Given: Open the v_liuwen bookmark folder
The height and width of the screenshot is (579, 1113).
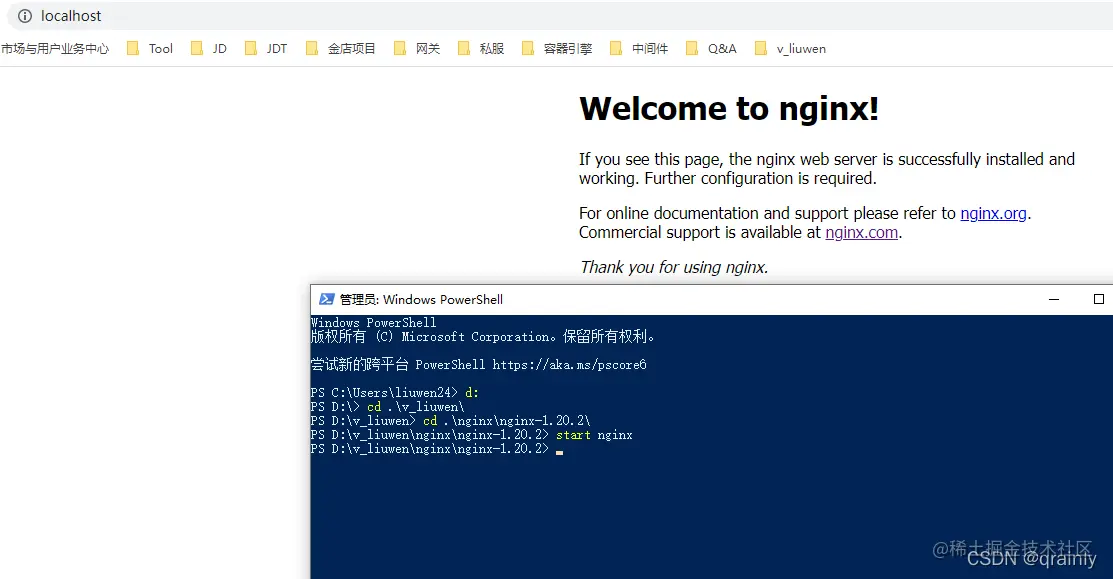Looking at the screenshot, I should [x=790, y=48].
